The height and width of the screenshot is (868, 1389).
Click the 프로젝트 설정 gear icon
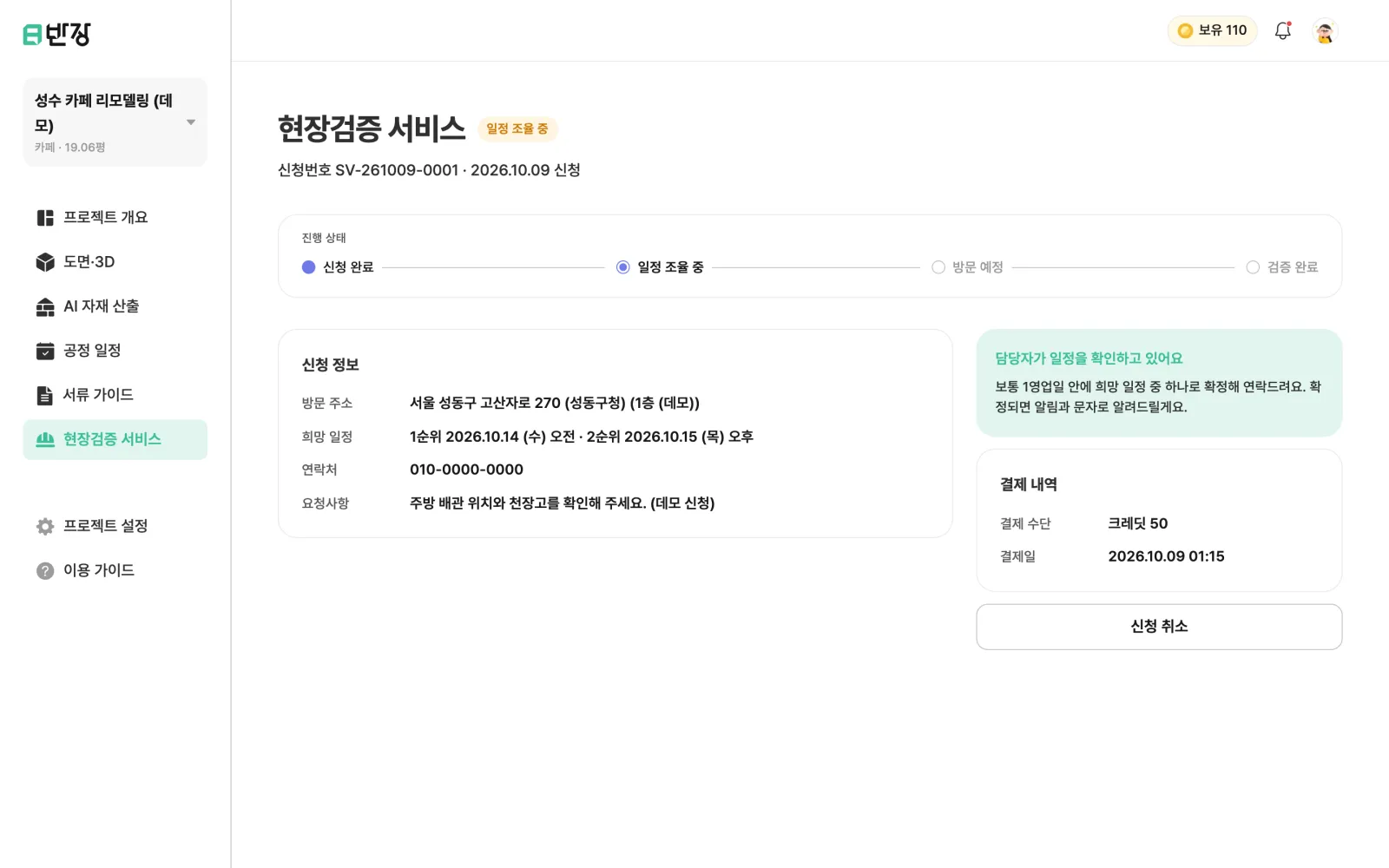click(x=45, y=526)
